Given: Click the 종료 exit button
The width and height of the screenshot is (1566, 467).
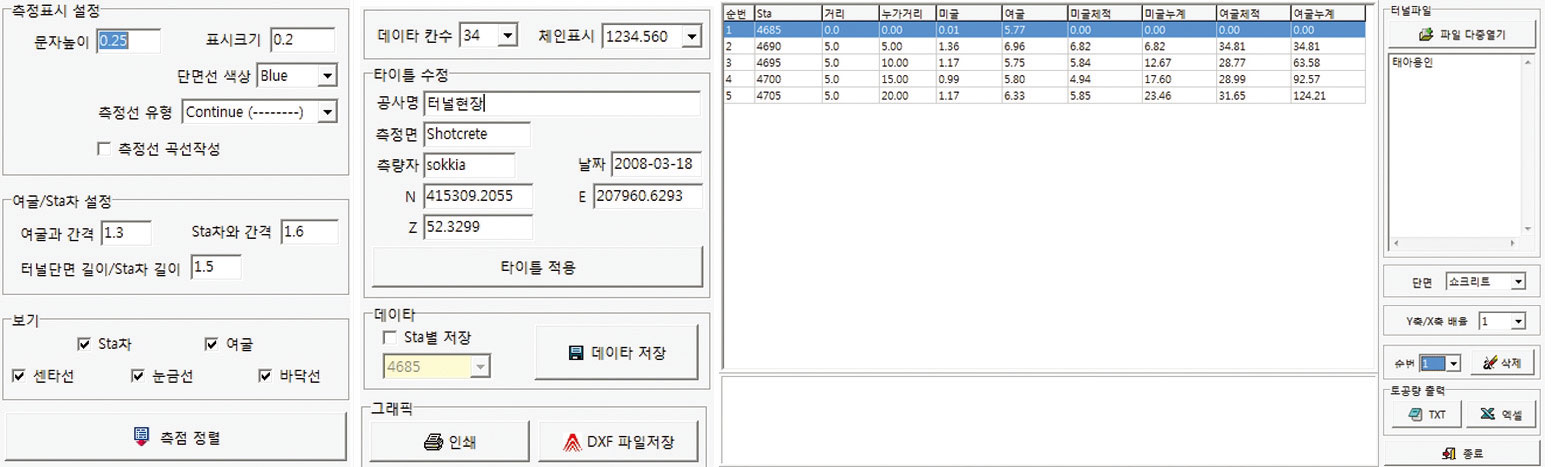Looking at the screenshot, I should (1461, 453).
